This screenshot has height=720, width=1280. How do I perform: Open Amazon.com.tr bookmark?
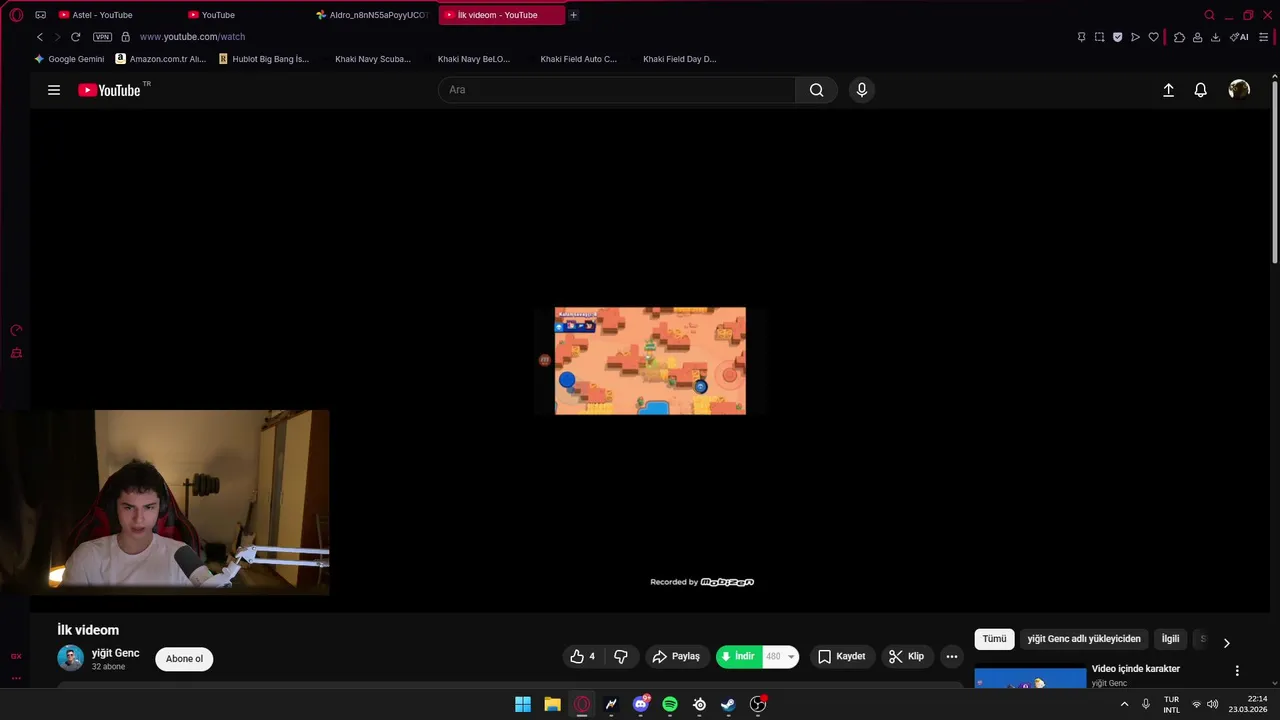tap(161, 59)
